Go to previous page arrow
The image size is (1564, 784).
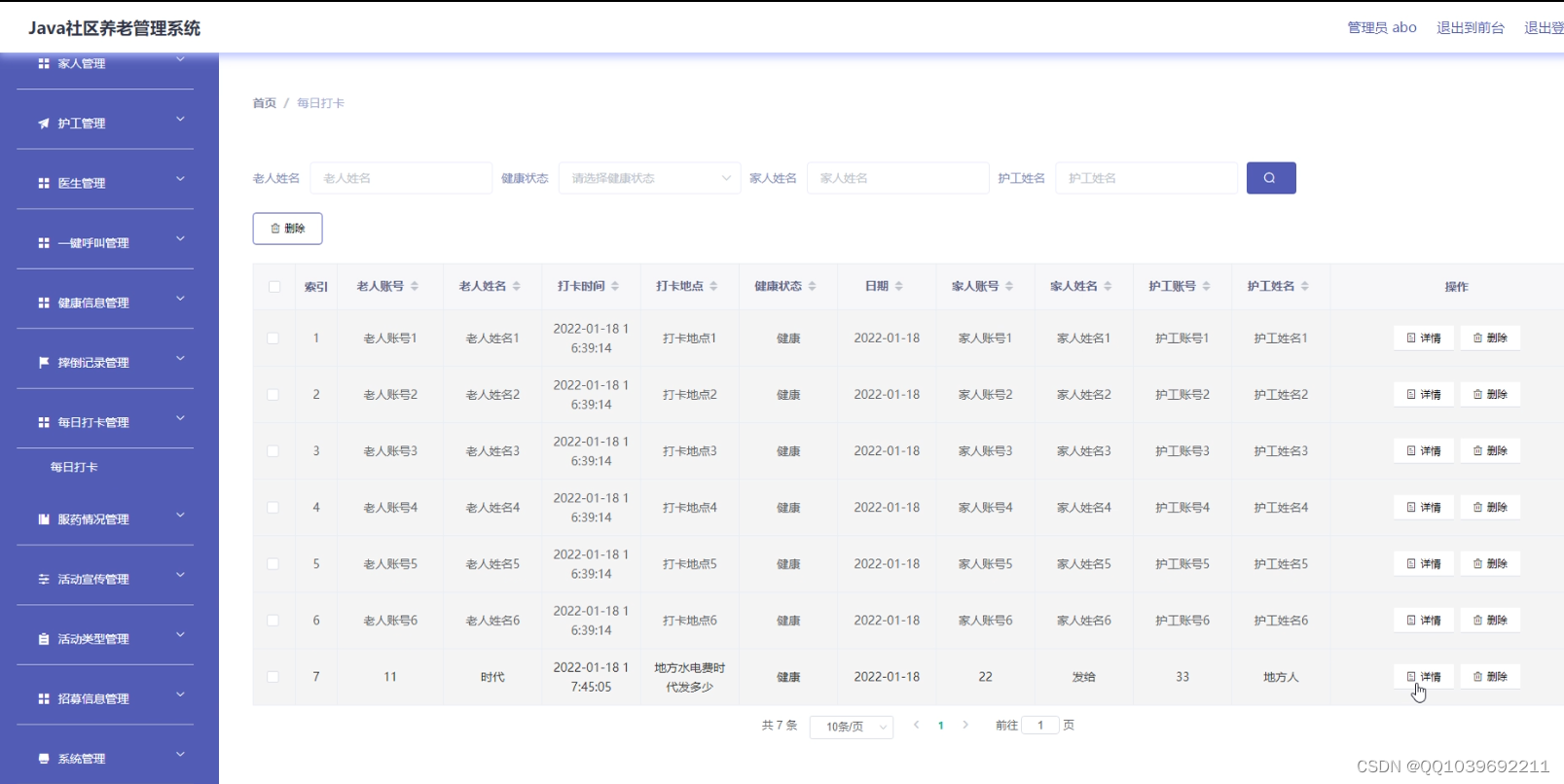(916, 725)
